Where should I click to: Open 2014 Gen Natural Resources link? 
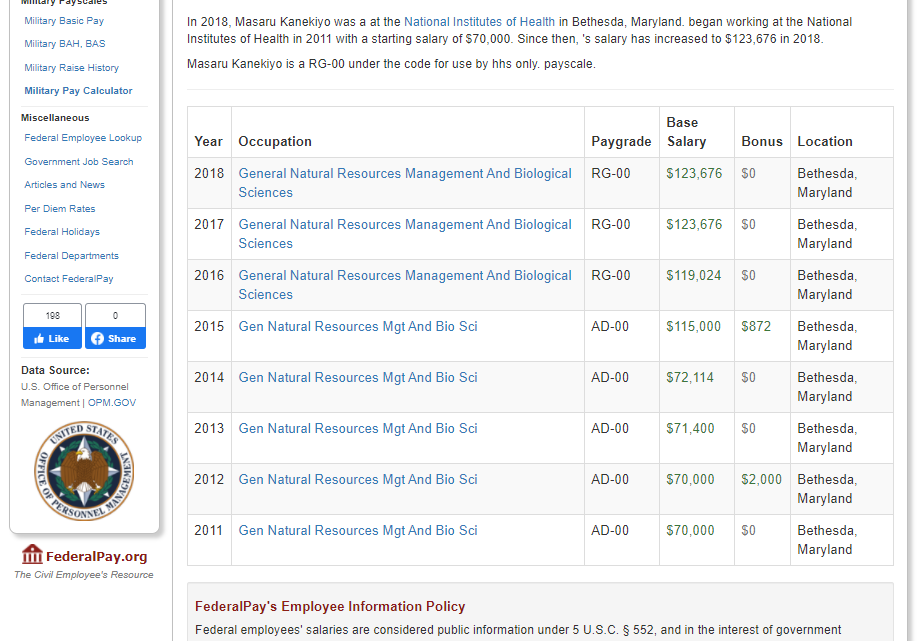[x=358, y=377]
